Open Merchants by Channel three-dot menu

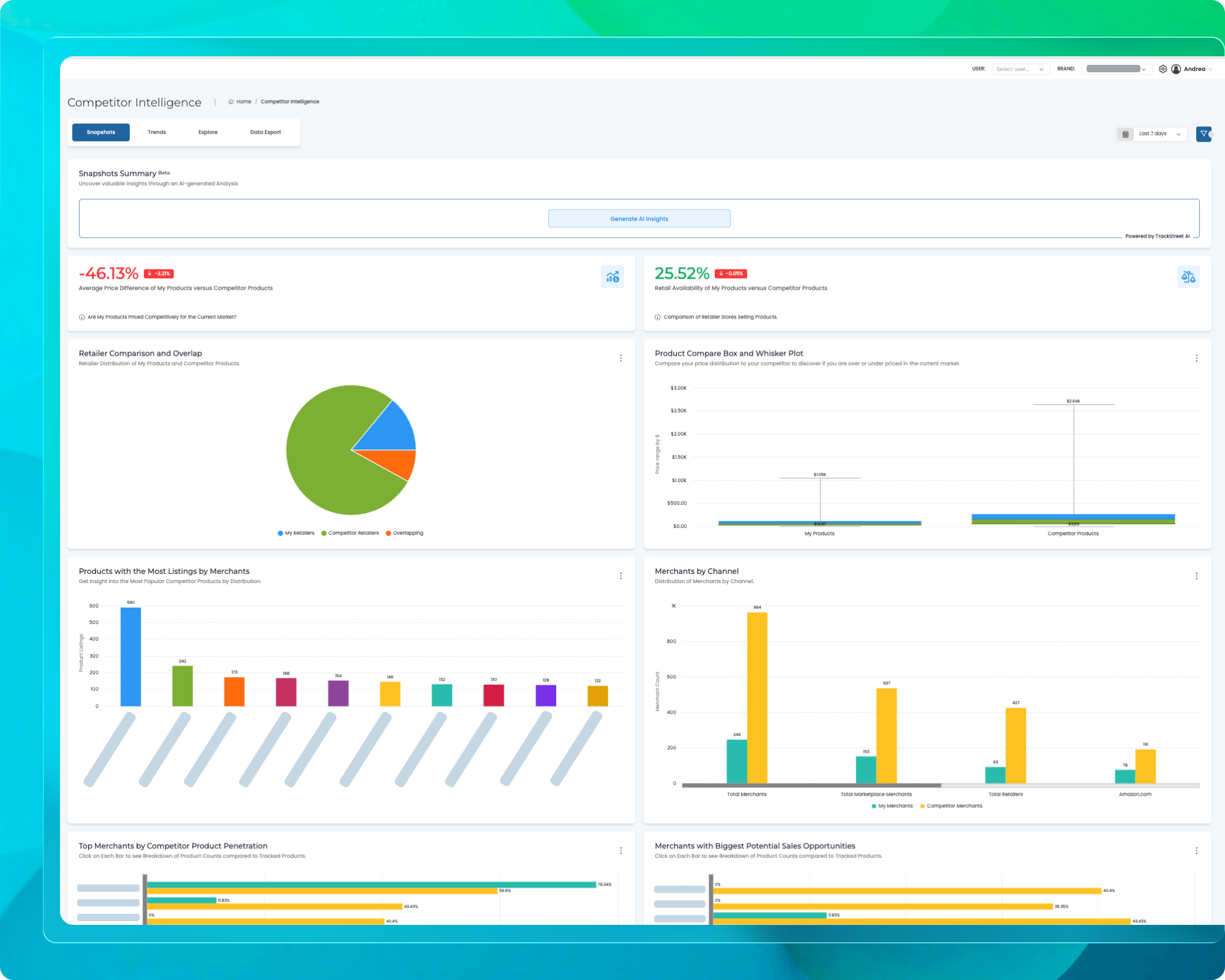[1196, 576]
